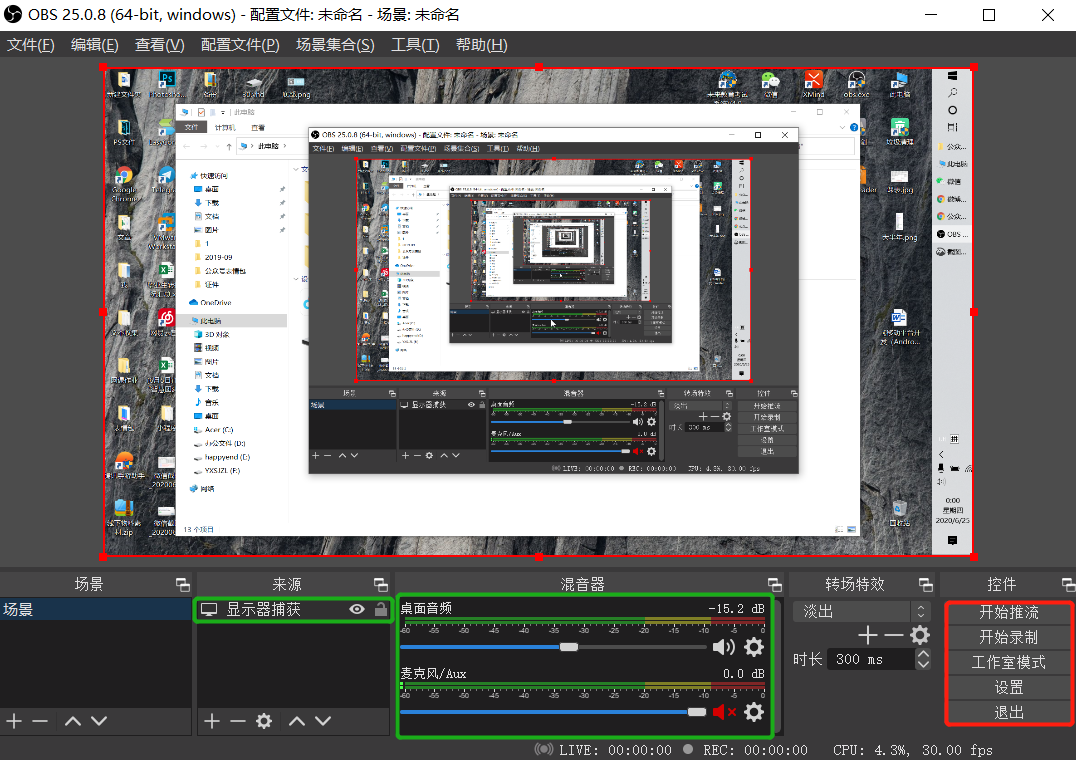Remove selected scene with minus icon
1076x760 pixels.
[40, 721]
